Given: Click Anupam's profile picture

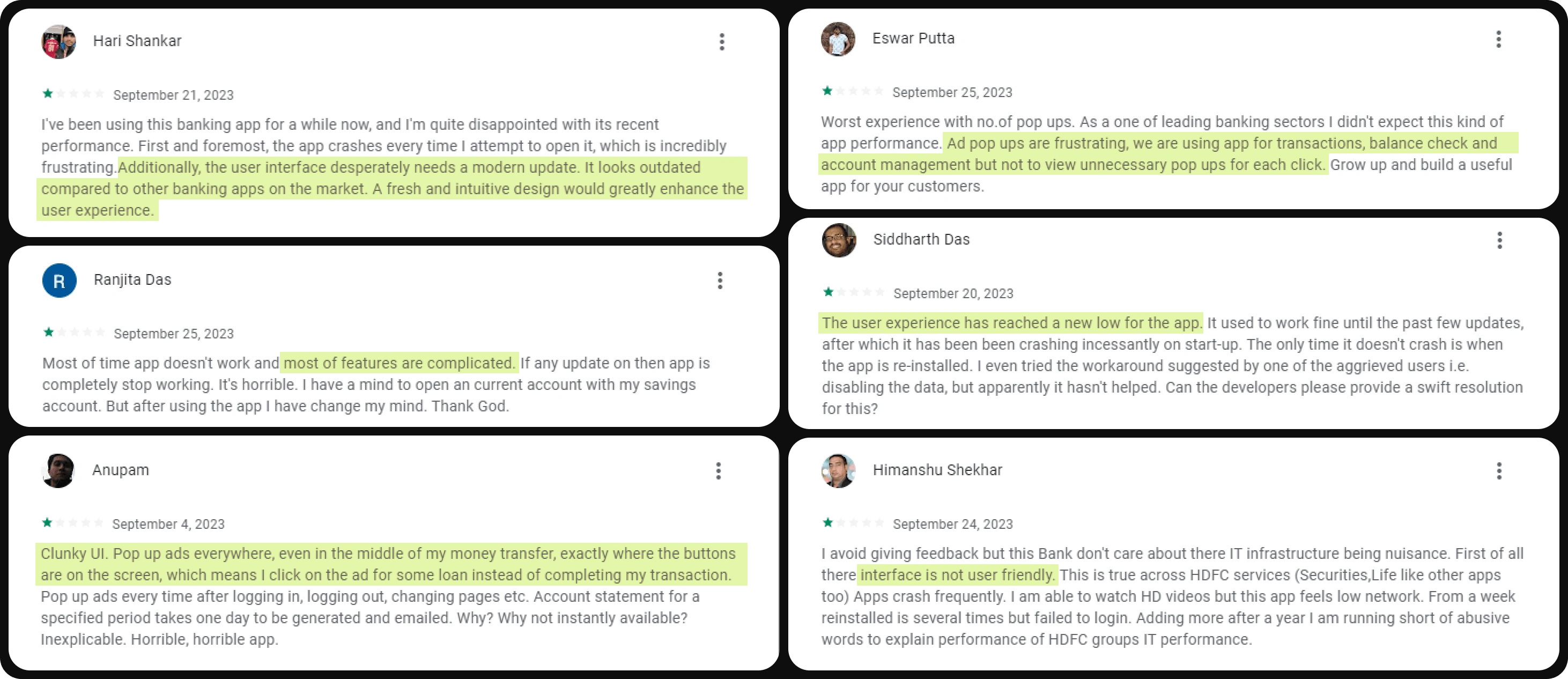Looking at the screenshot, I should coord(58,471).
